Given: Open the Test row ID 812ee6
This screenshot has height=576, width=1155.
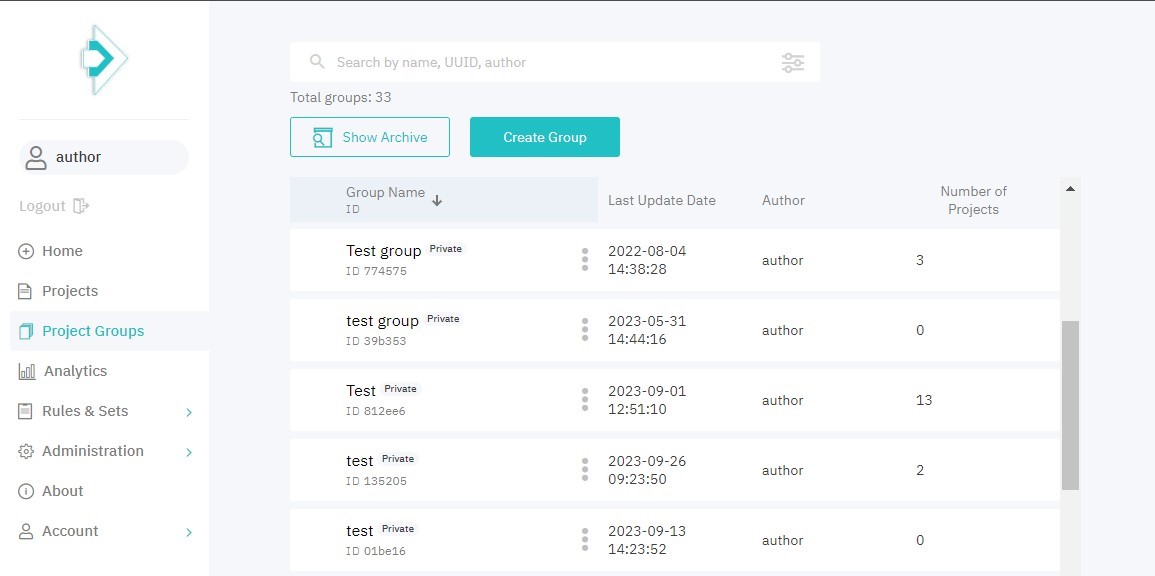Looking at the screenshot, I should [675, 400].
